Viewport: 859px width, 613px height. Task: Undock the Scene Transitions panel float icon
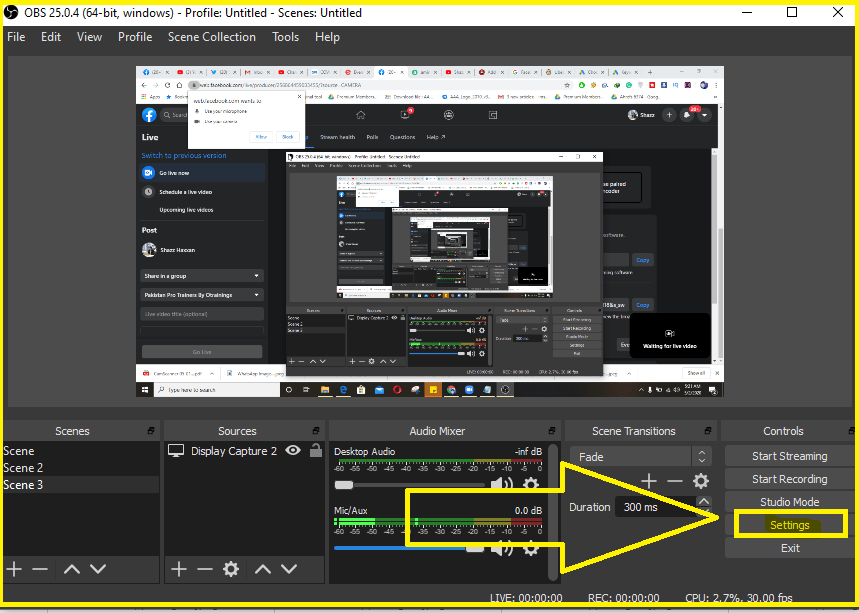pos(708,431)
